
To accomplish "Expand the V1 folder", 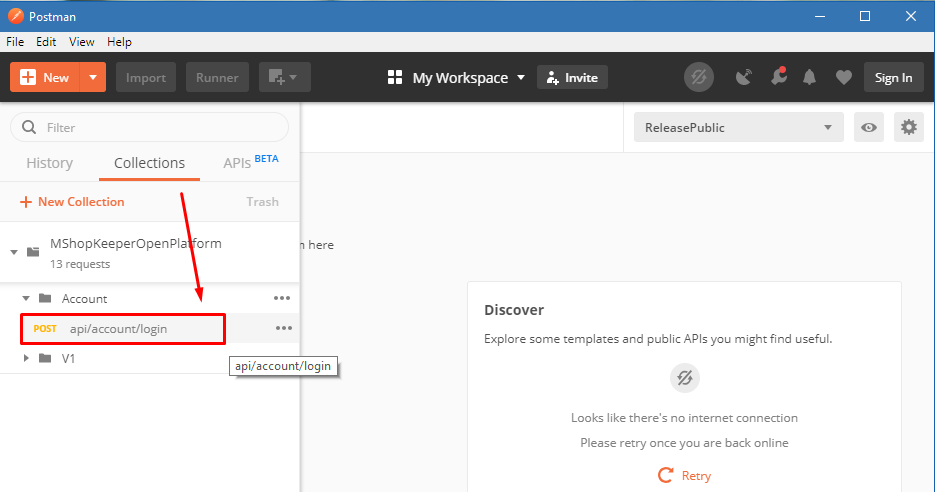I will 26,358.
